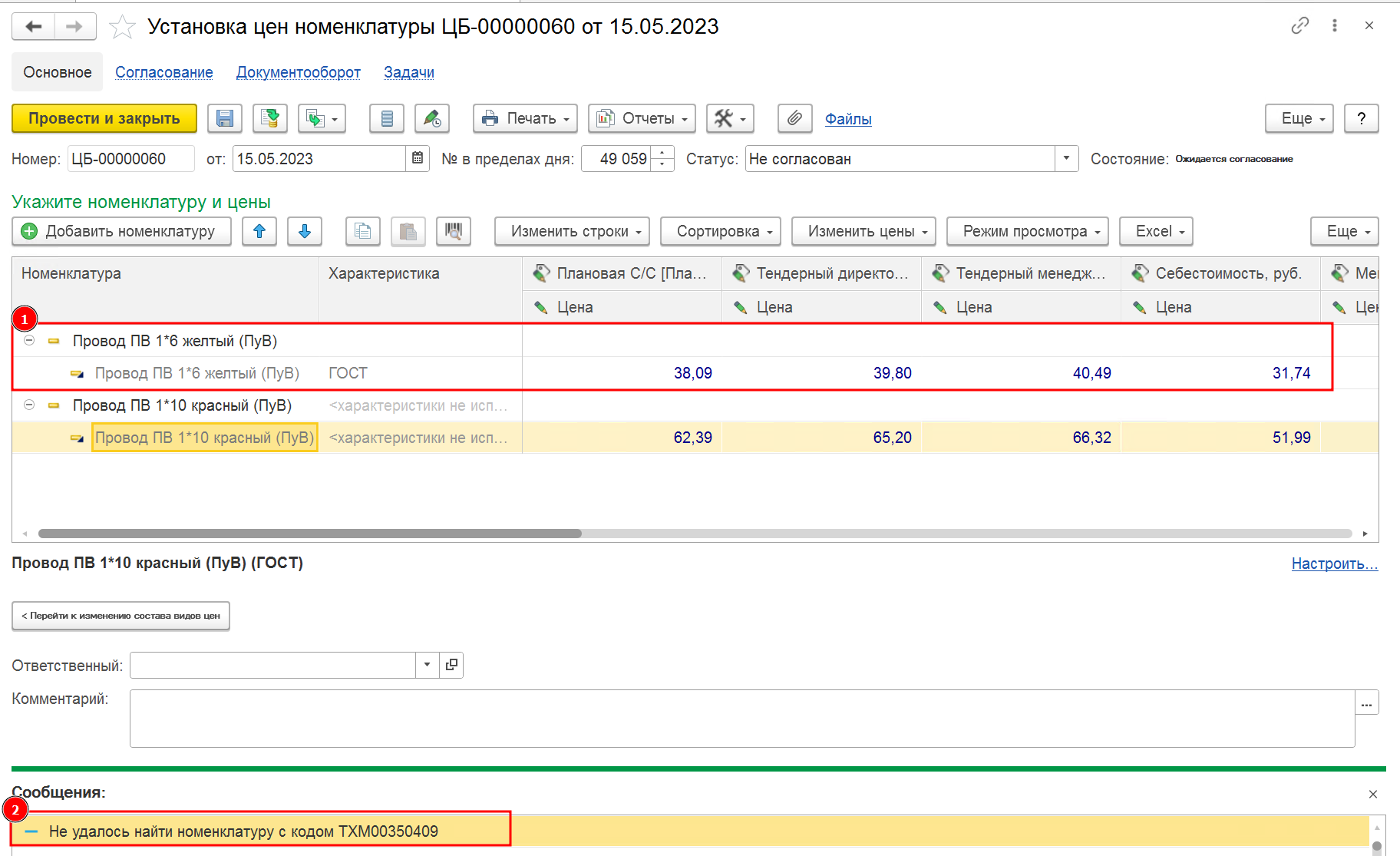Increment the № в пределах дня stepper
Viewport: 1400px width, 856px height.
click(662, 153)
